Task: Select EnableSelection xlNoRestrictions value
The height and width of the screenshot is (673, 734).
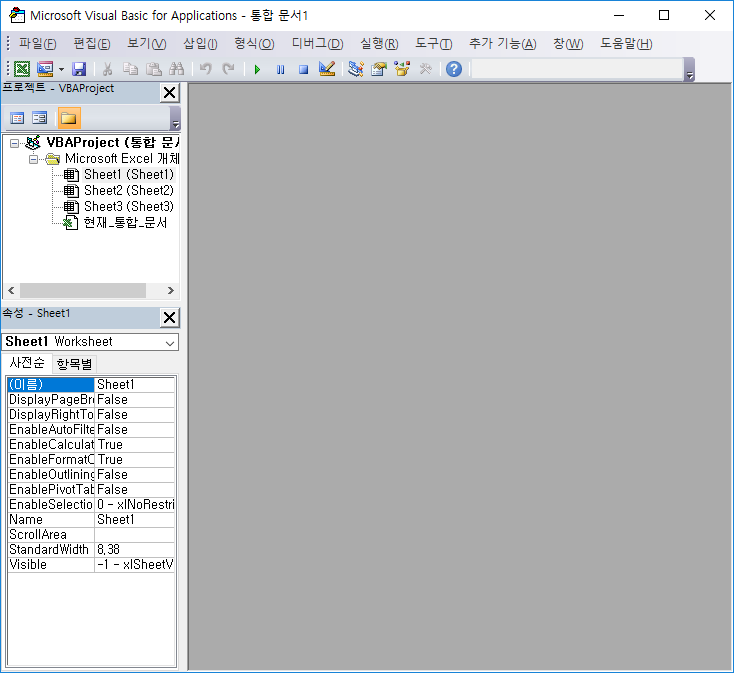Action: (x=135, y=505)
